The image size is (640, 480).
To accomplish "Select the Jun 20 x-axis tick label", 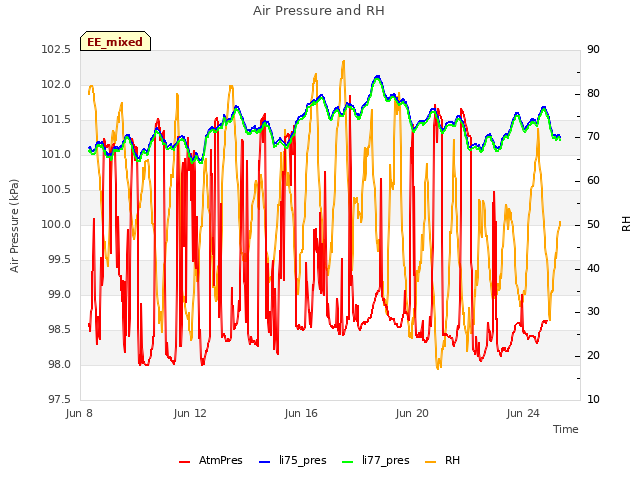I will (x=412, y=413).
